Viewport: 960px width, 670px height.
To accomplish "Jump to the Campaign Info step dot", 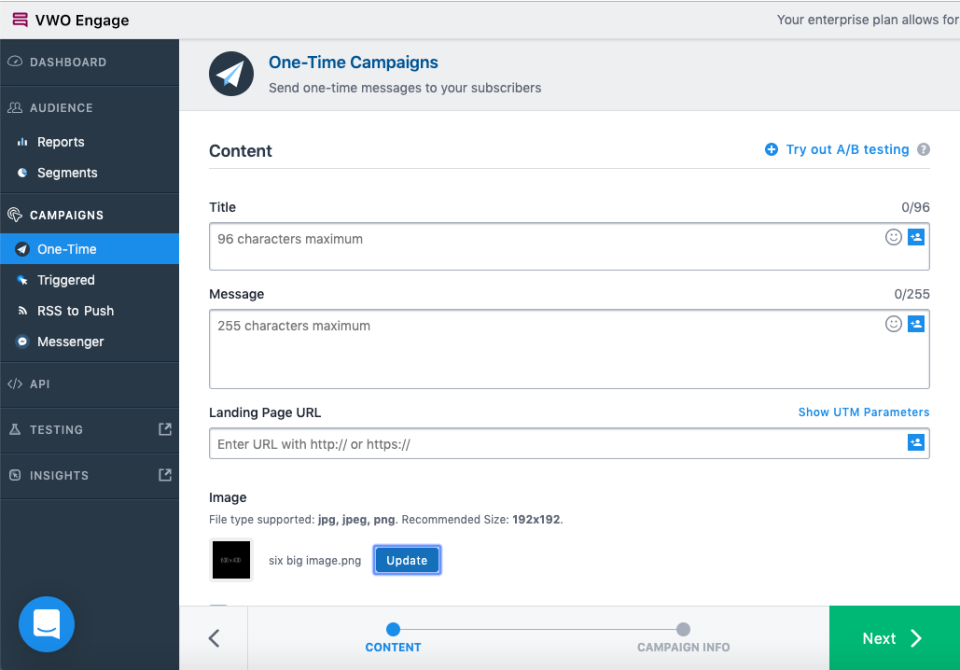I will [x=683, y=630].
